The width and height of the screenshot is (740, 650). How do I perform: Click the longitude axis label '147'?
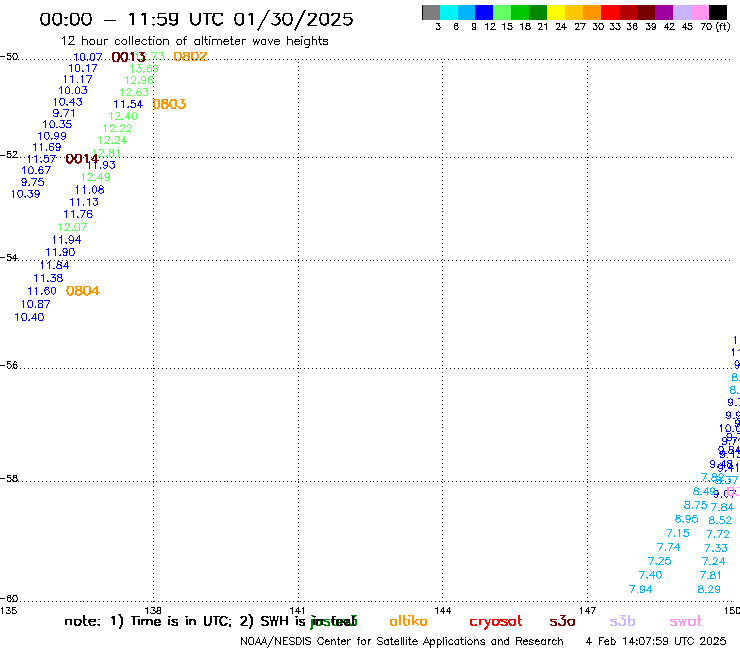coord(588,611)
